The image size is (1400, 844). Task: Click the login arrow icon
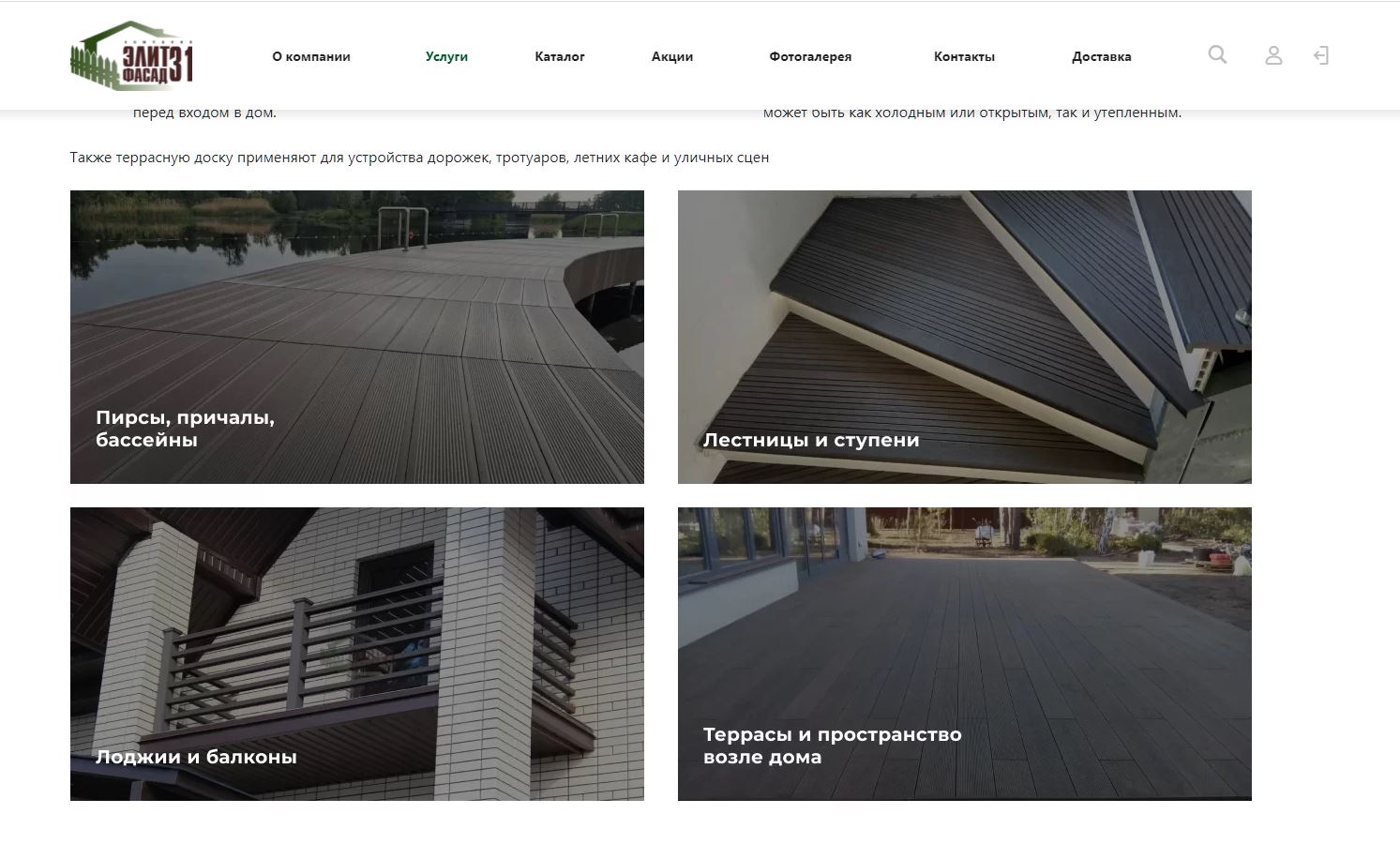click(x=1321, y=55)
